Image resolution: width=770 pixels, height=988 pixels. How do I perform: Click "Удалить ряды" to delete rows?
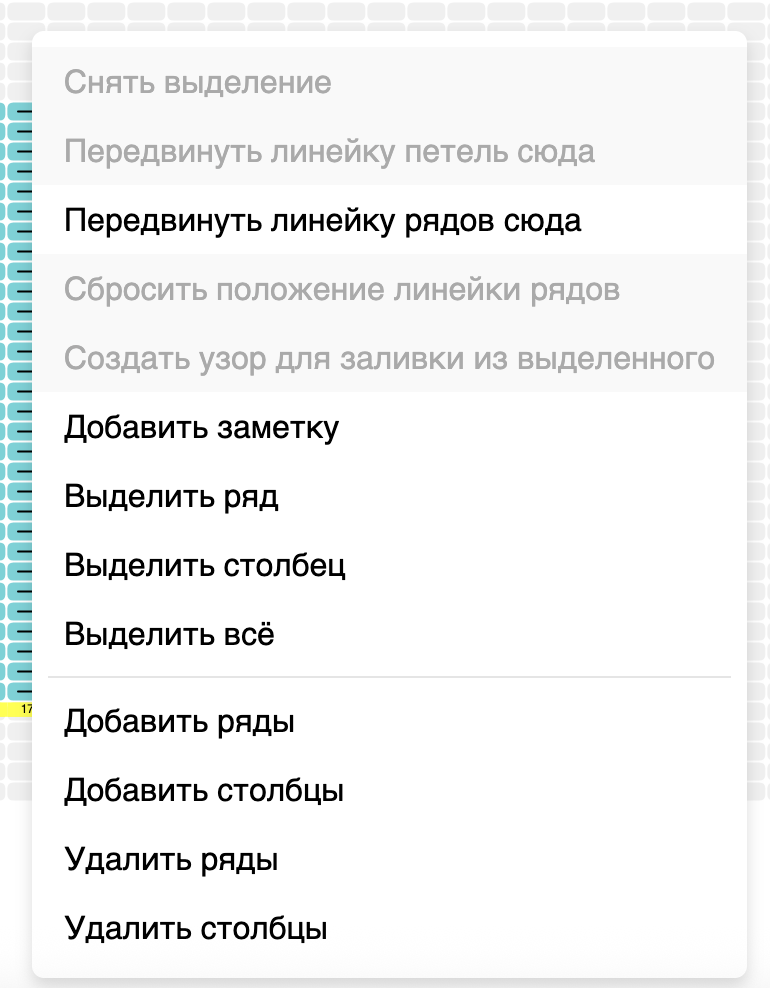[x=170, y=859]
